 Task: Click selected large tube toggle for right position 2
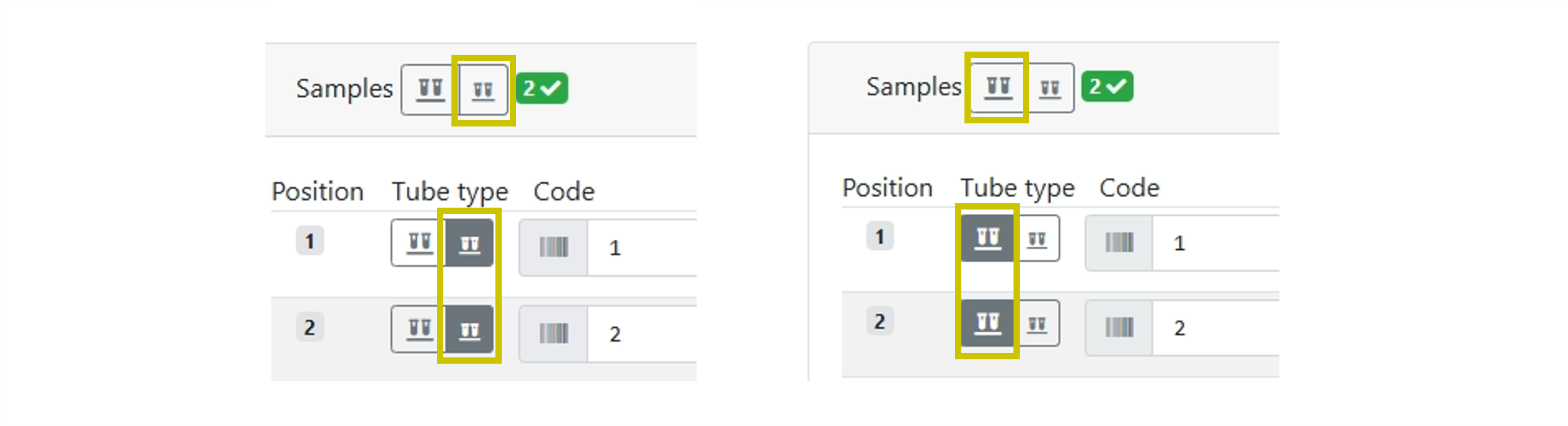(x=987, y=323)
